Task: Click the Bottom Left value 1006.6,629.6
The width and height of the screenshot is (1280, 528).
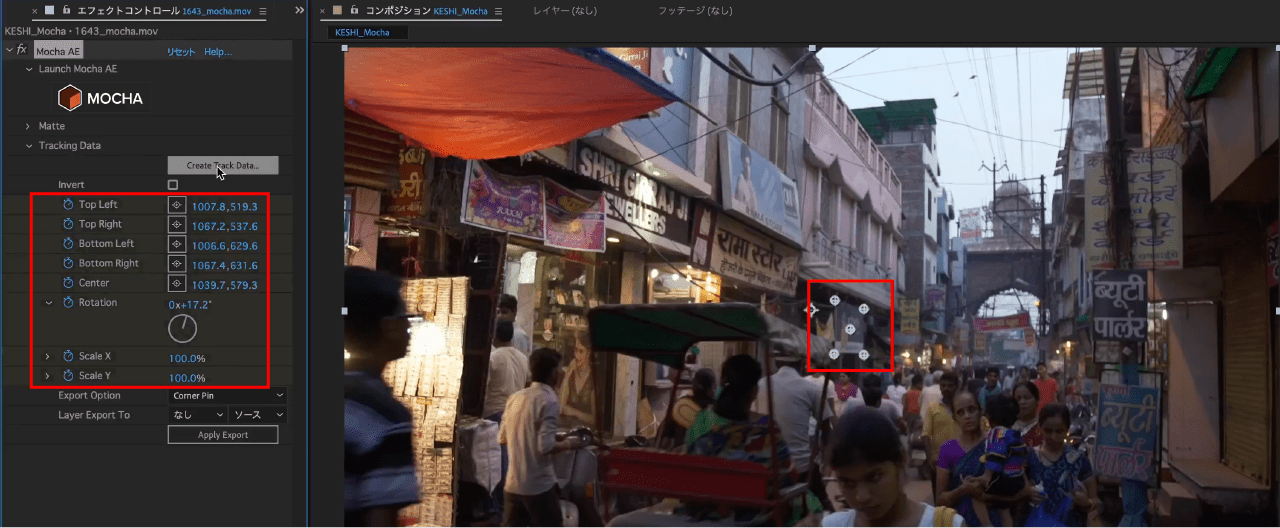Action: point(225,246)
